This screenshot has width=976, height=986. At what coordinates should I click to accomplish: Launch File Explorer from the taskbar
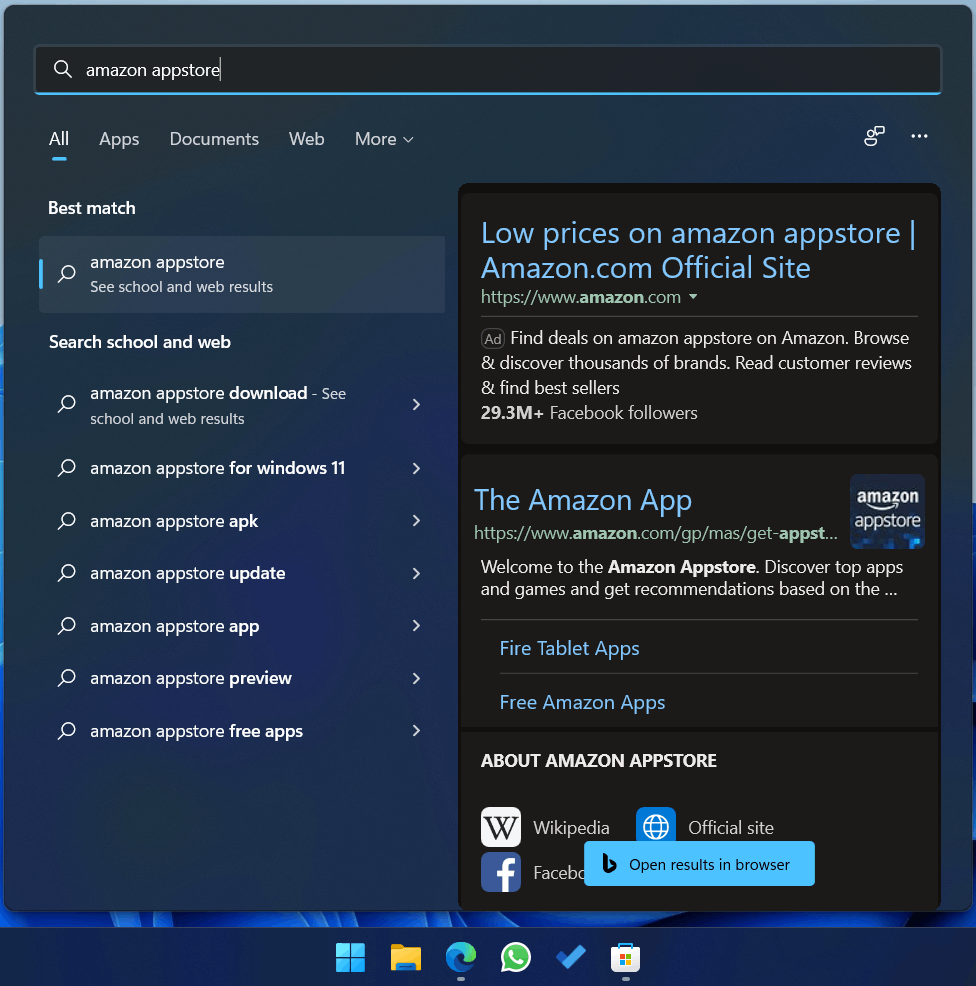tap(406, 958)
